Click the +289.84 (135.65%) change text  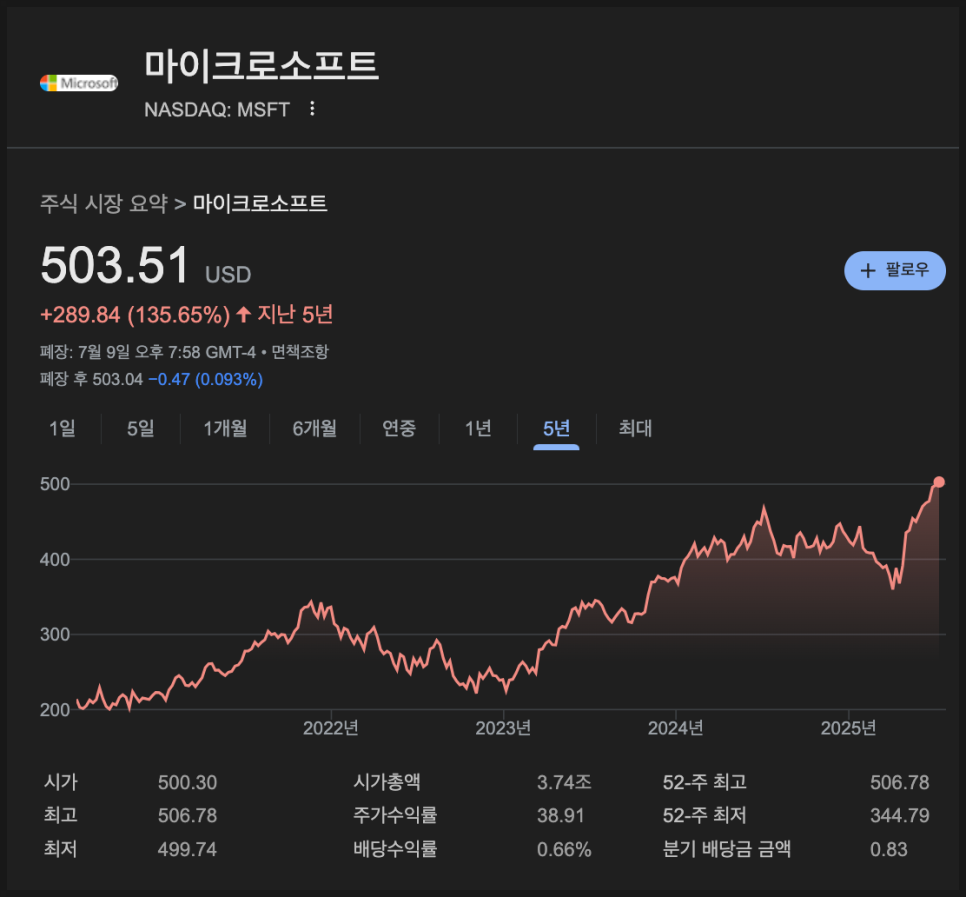135,315
